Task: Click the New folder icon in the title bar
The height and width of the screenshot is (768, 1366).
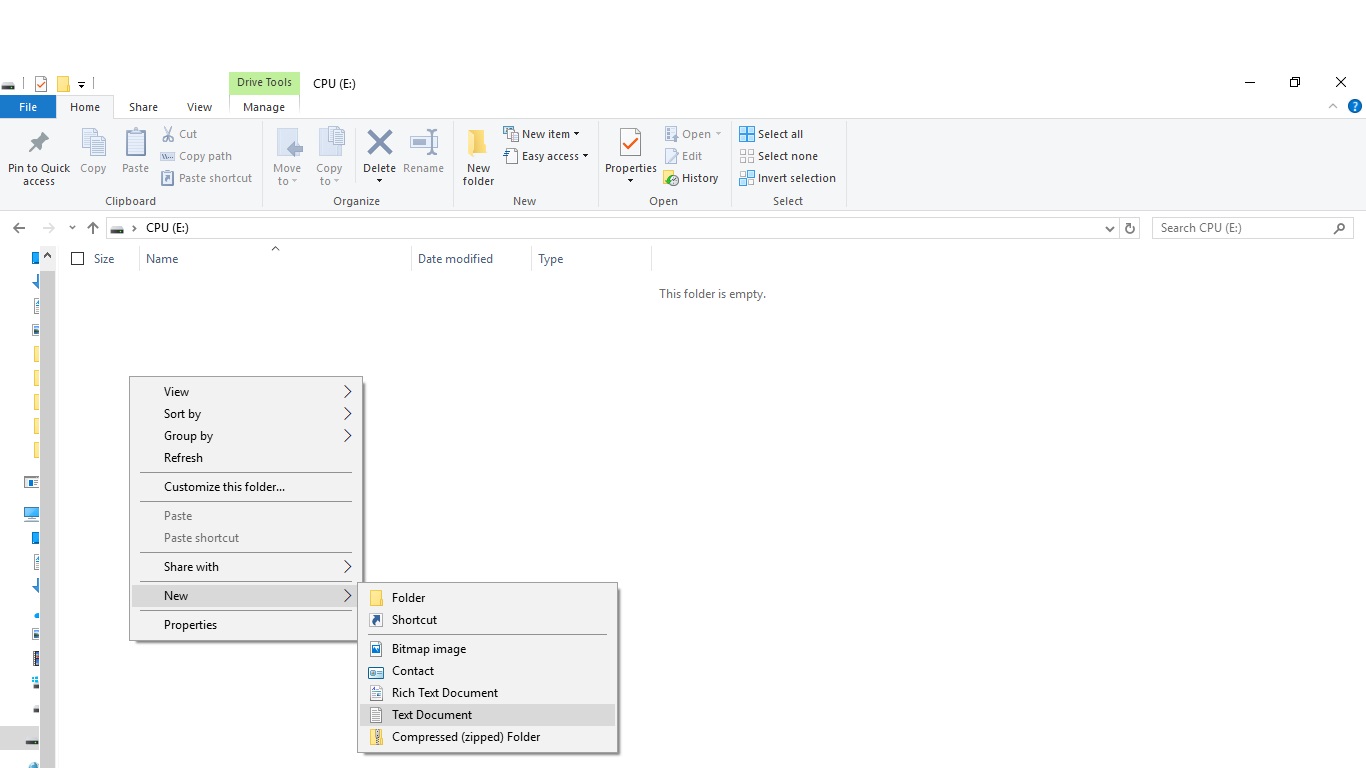Action: pyautogui.click(x=63, y=84)
